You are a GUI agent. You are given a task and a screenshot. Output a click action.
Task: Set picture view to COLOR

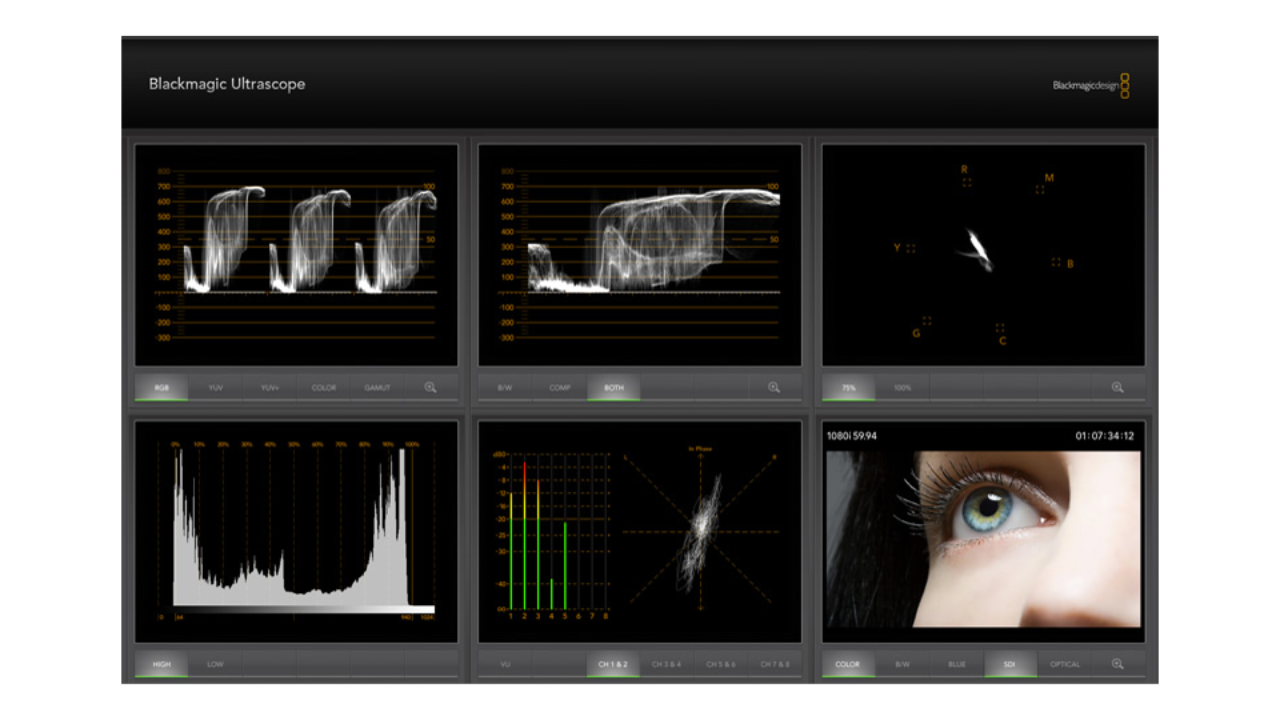[x=848, y=664]
